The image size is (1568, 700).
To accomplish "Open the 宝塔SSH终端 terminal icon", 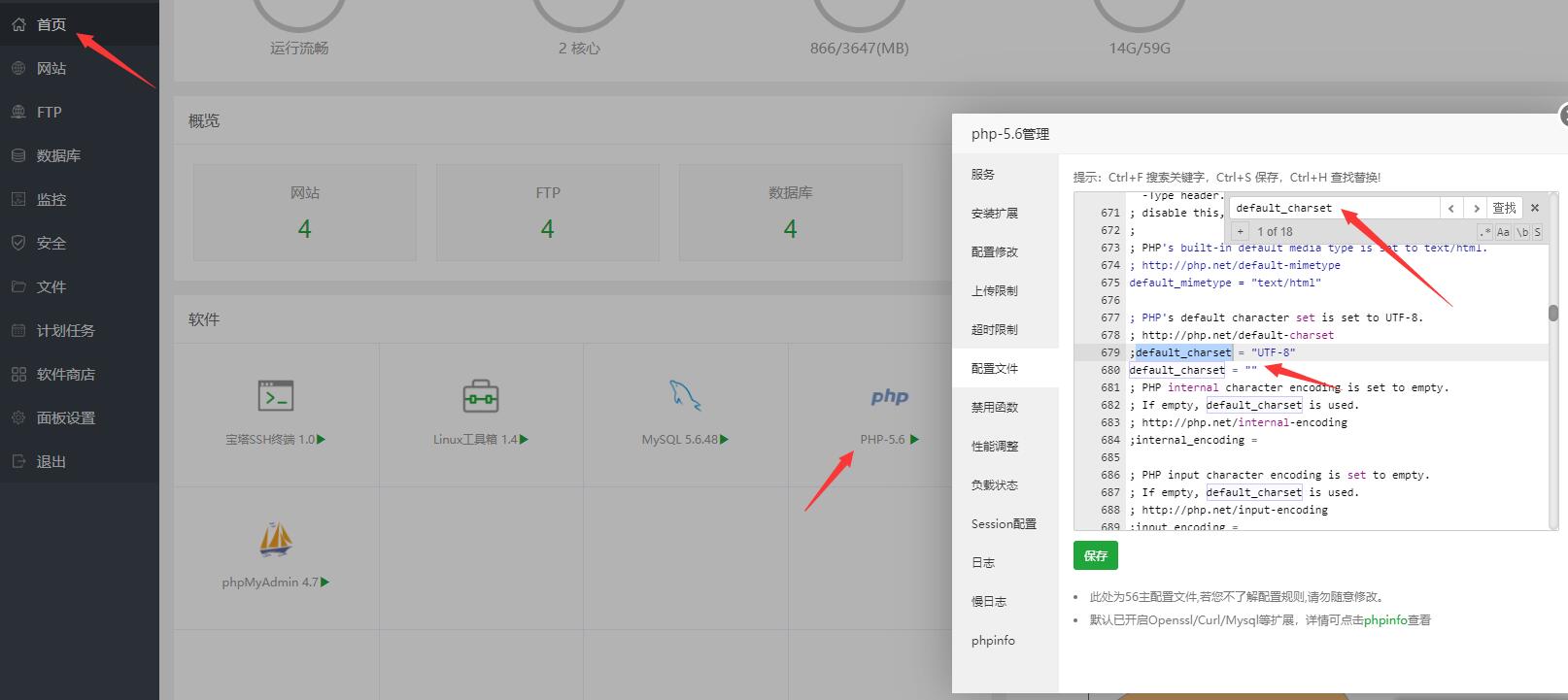I will click(x=276, y=396).
